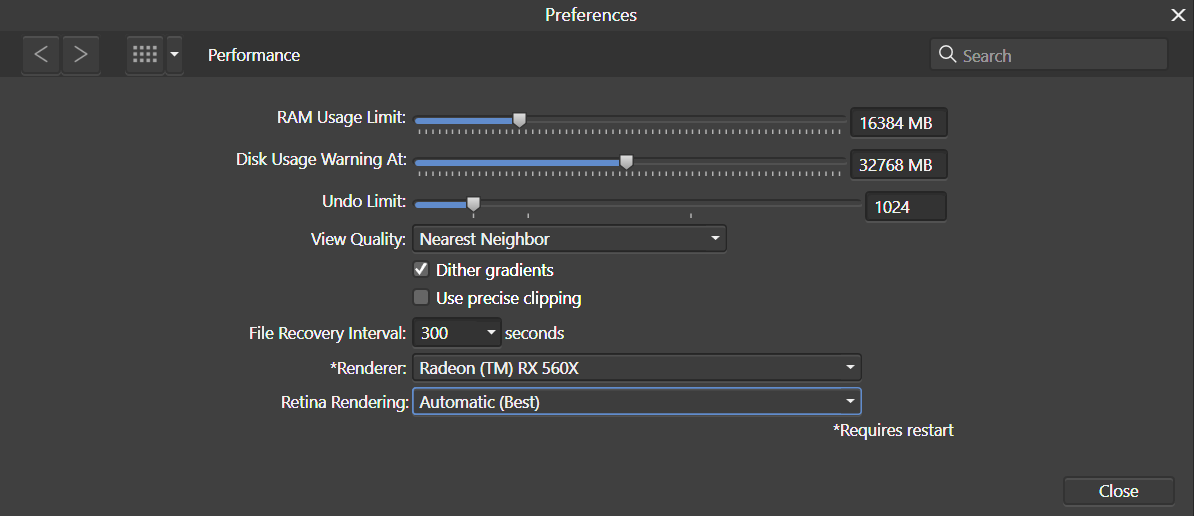Image resolution: width=1194 pixels, height=516 pixels.
Task: Go back with the left arrow button
Action: coord(41,55)
